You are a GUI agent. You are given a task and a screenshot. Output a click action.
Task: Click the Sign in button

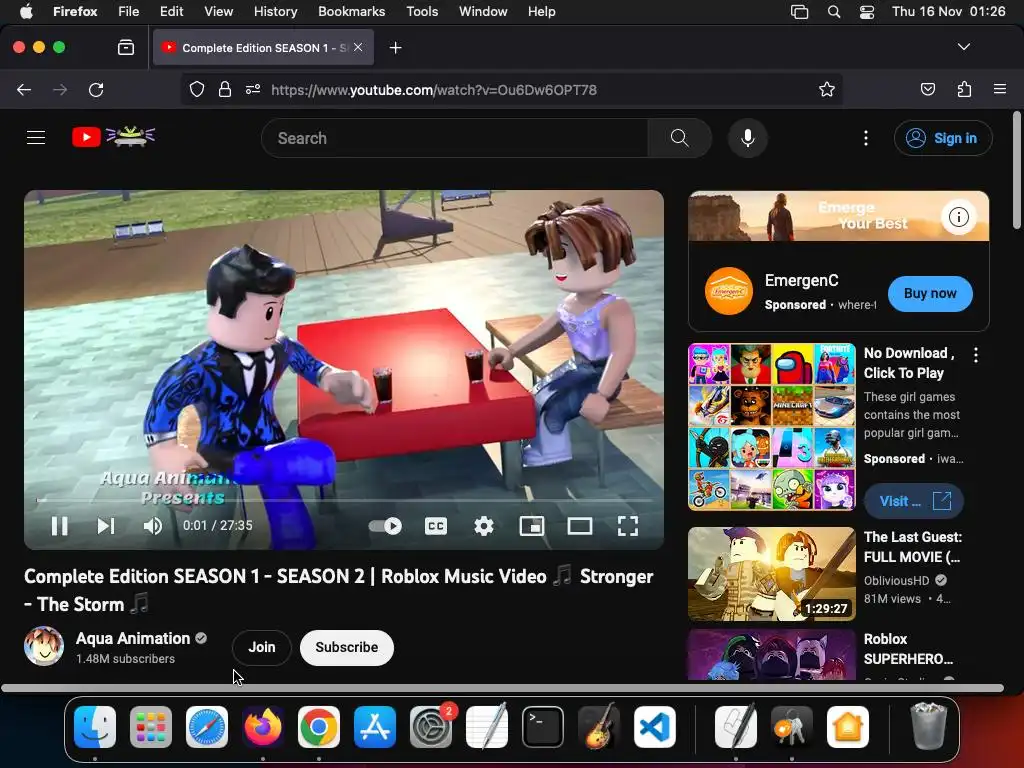click(x=943, y=138)
